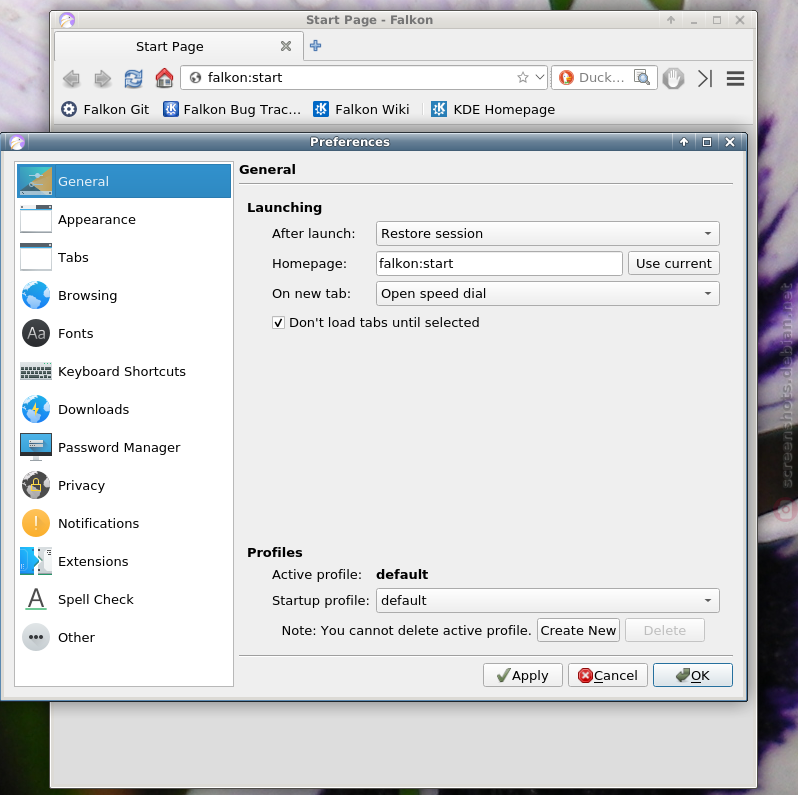This screenshot has width=798, height=795.
Task: Open the Falkon Bug Tracker bookmark
Action: click(232, 109)
